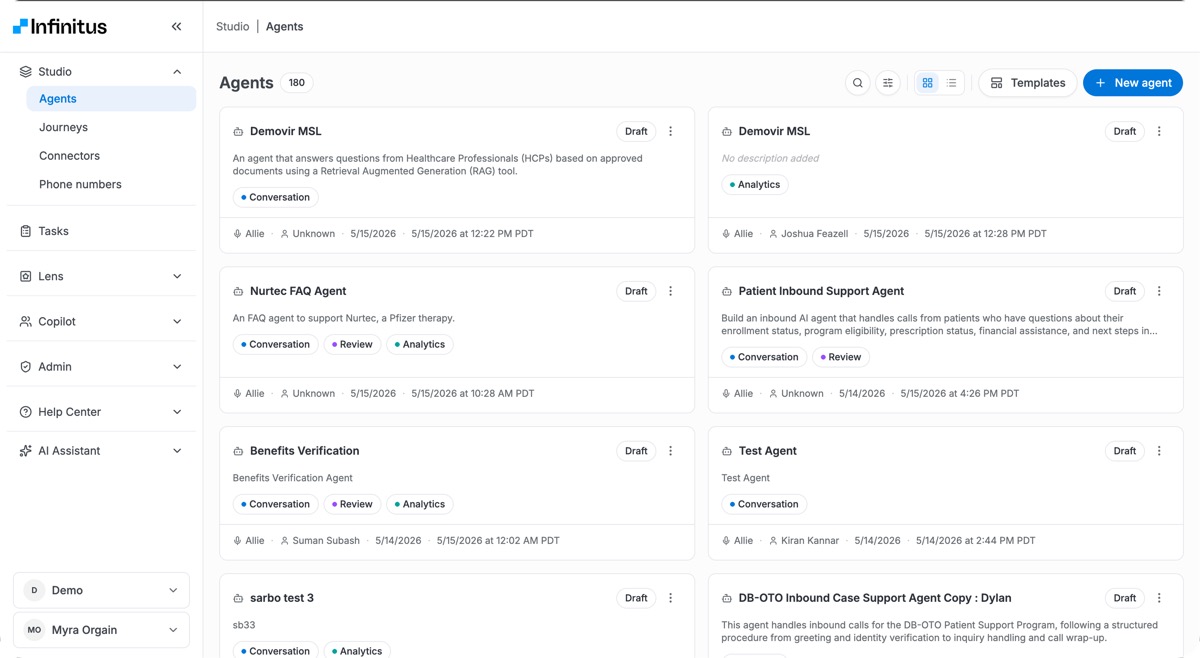Click Conversation tag on Test Agent
The height and width of the screenshot is (658, 1200).
tap(764, 504)
